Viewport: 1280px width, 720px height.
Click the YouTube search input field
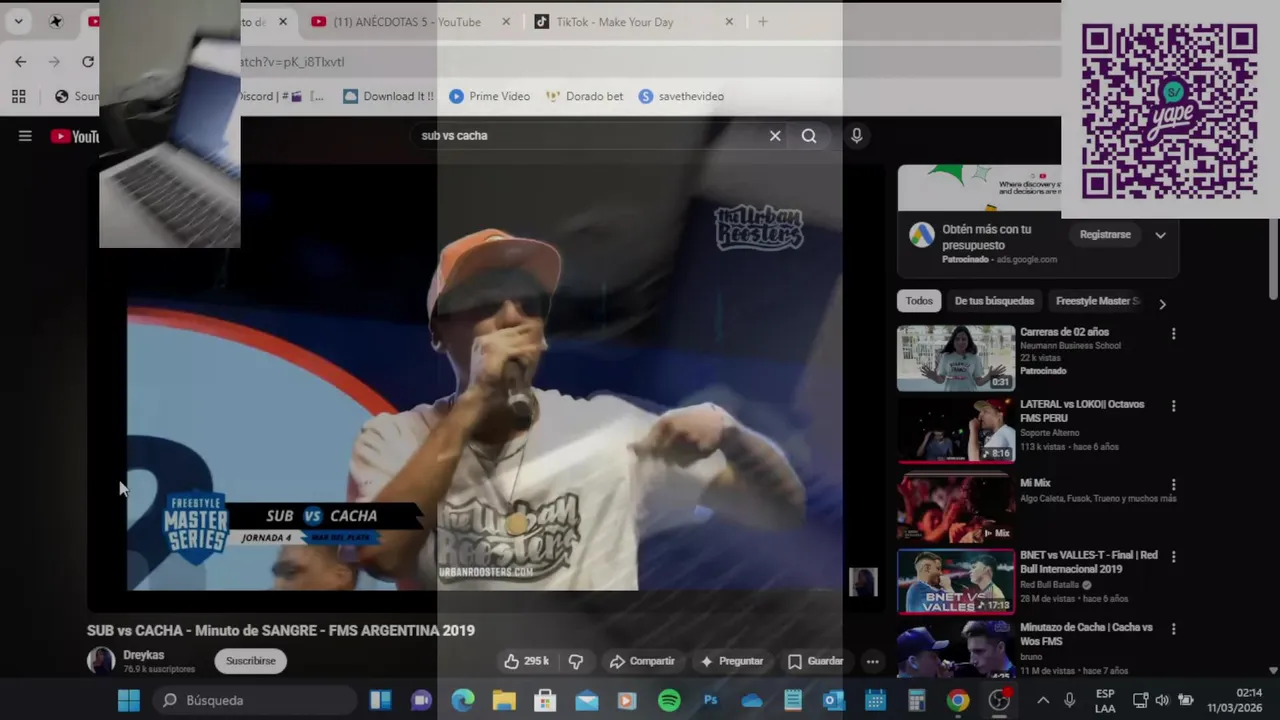tap(590, 136)
